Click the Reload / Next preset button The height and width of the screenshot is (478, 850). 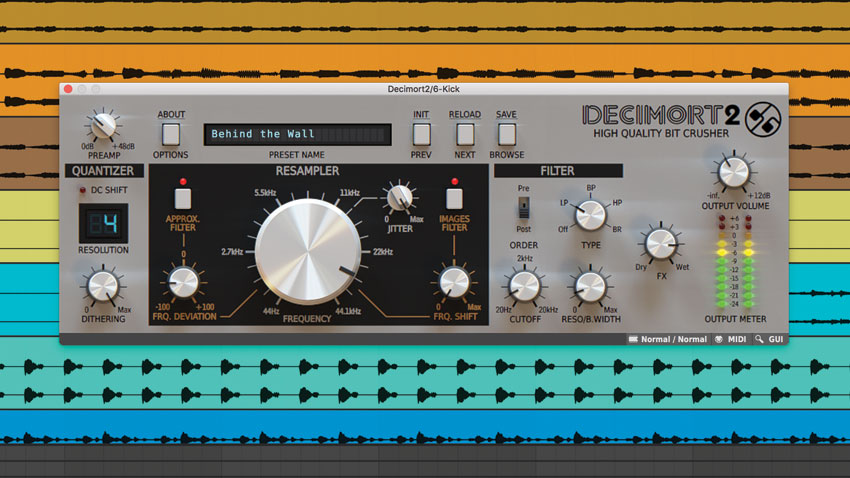[x=465, y=134]
